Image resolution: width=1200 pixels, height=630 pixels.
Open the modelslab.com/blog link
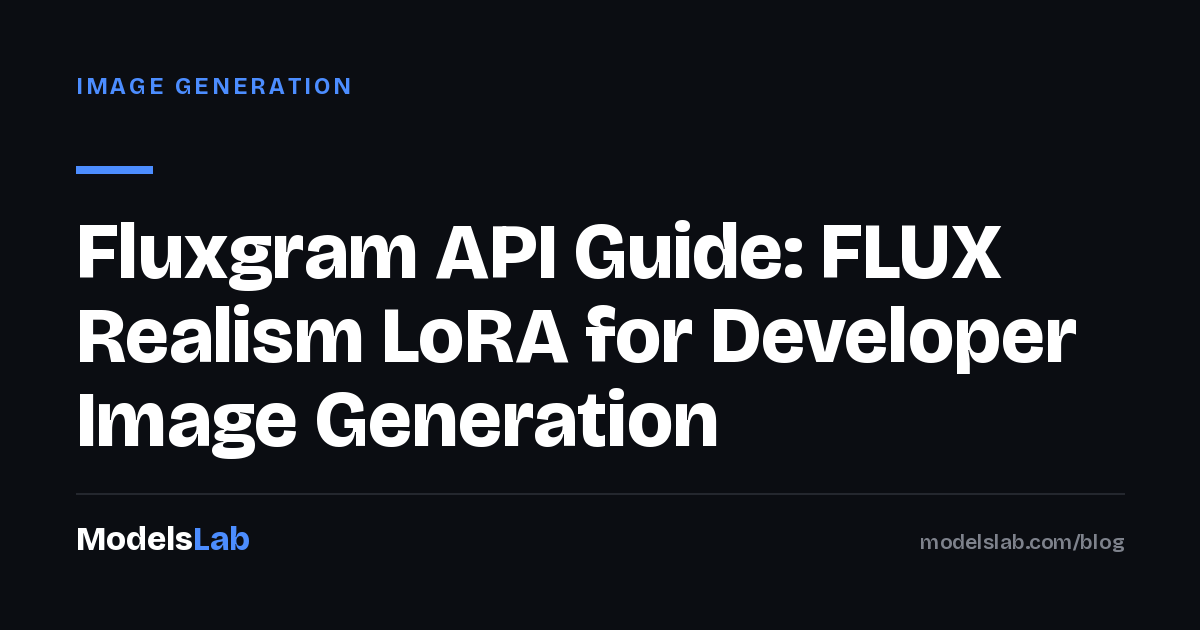coord(1022,542)
